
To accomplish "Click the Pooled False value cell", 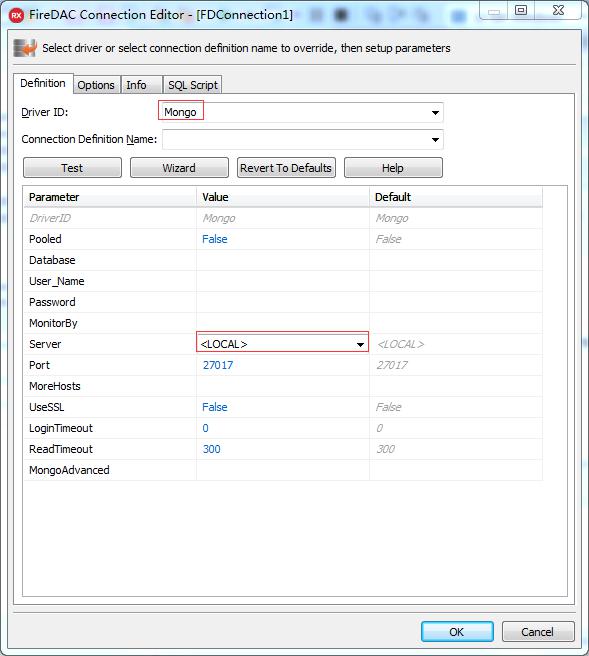I will coord(283,239).
